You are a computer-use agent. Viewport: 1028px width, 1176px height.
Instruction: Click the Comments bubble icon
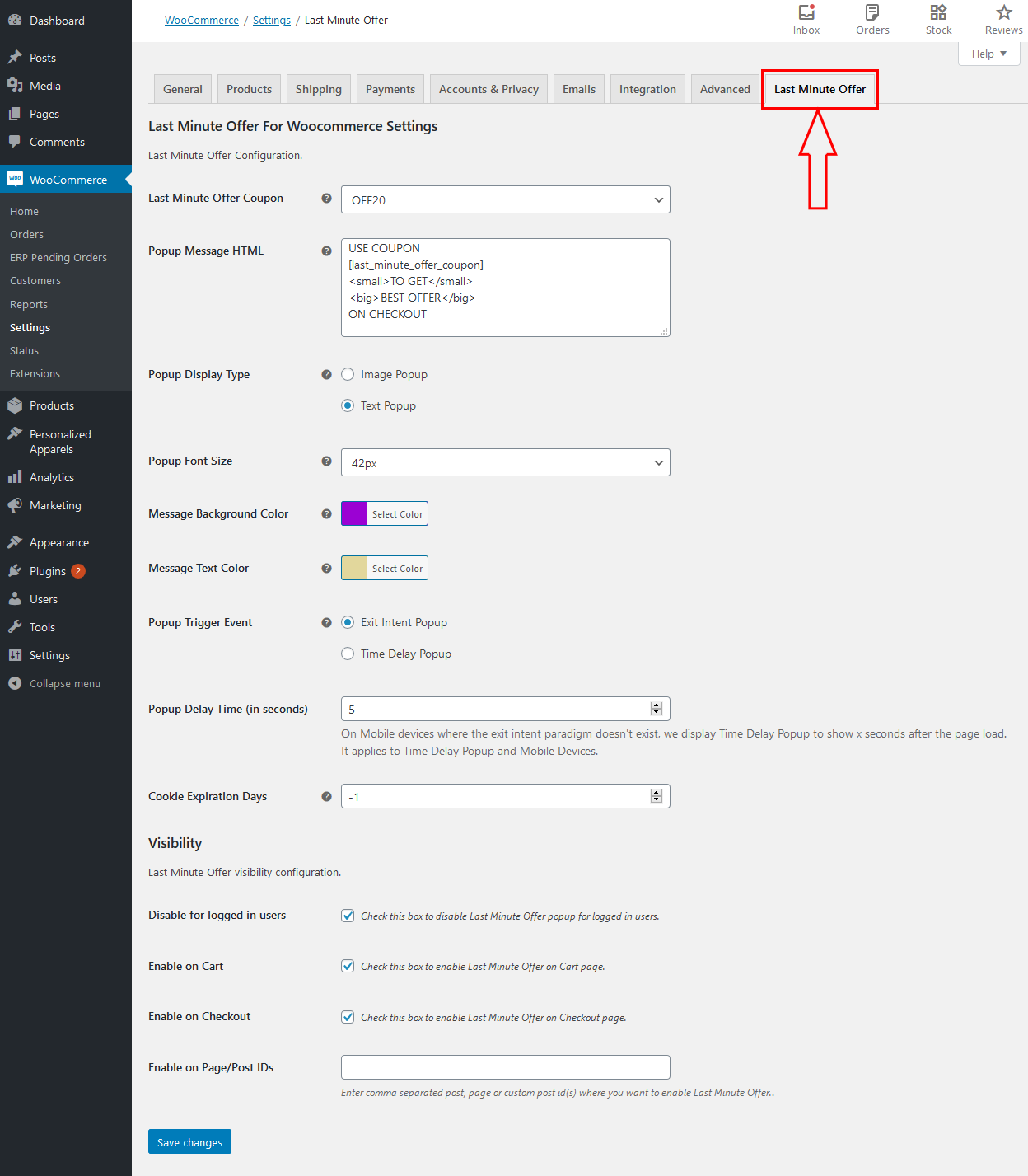tap(15, 142)
